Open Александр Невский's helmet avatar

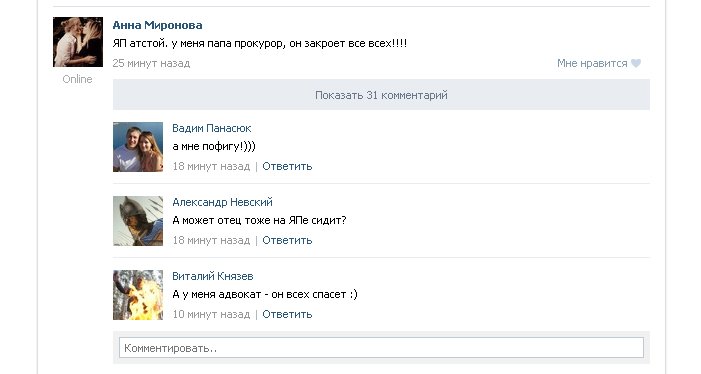click(x=138, y=221)
